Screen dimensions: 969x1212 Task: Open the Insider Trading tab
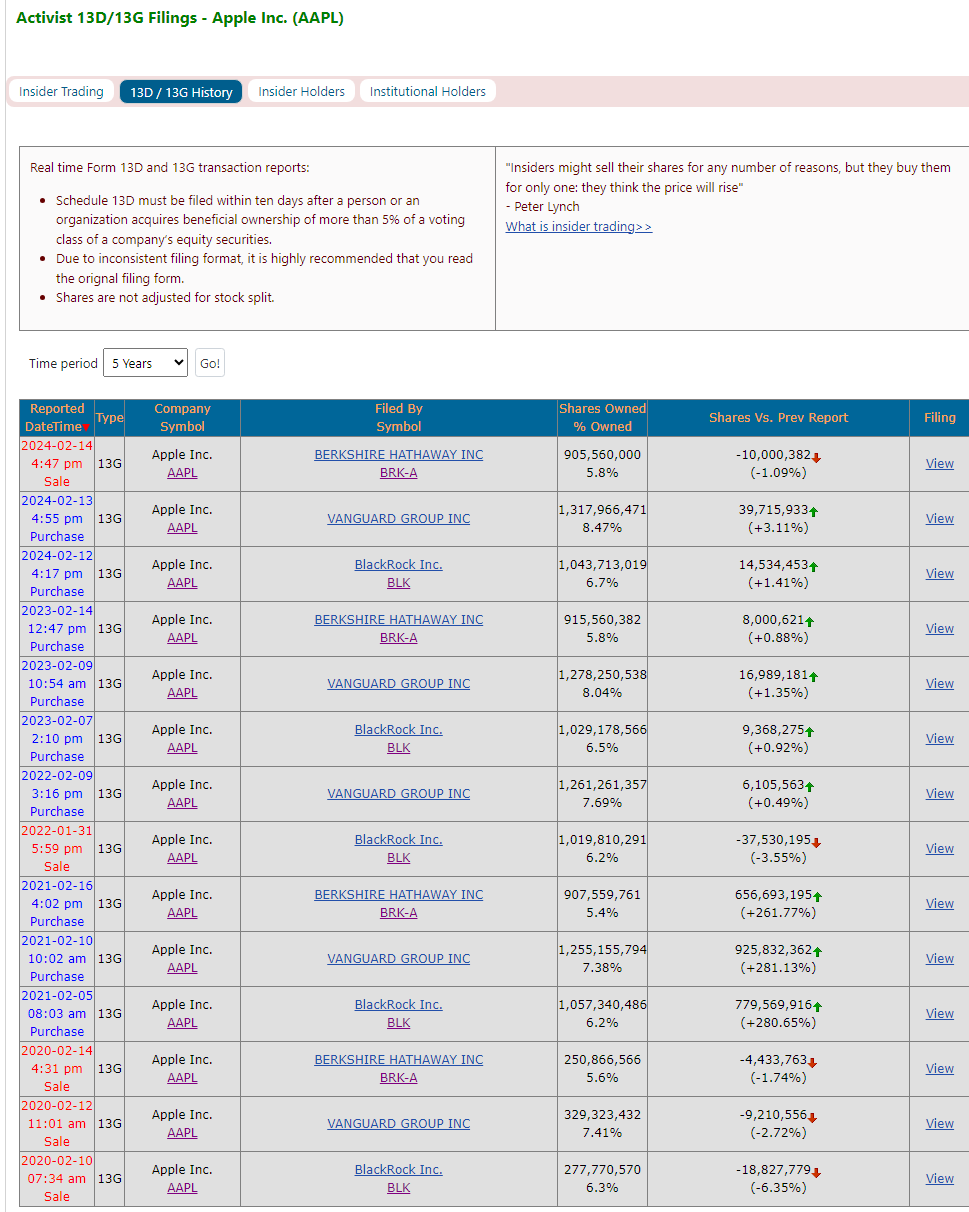[61, 92]
